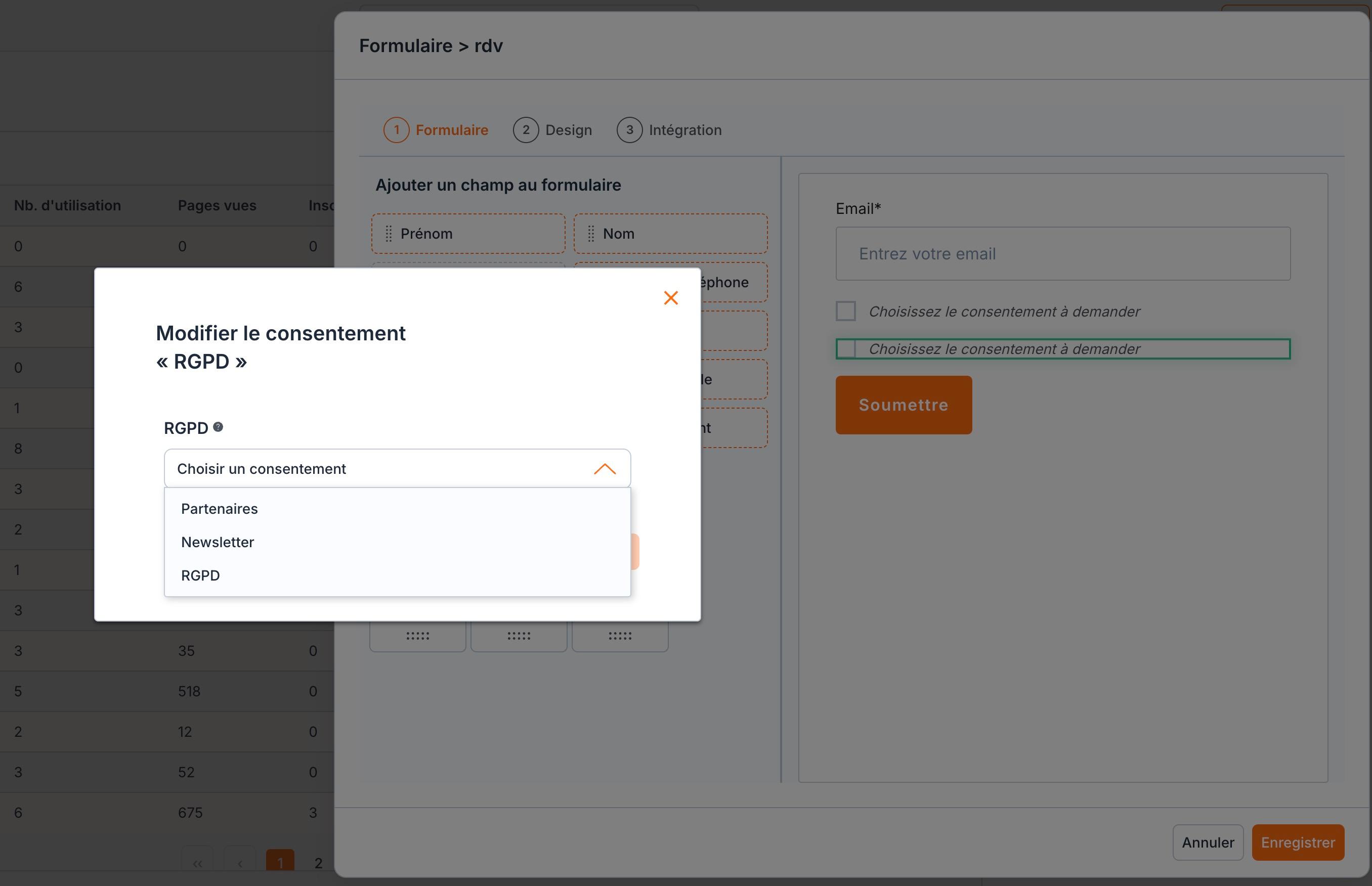Click the Soumettre button in form preview
This screenshot has width=1372, height=886.
904,405
